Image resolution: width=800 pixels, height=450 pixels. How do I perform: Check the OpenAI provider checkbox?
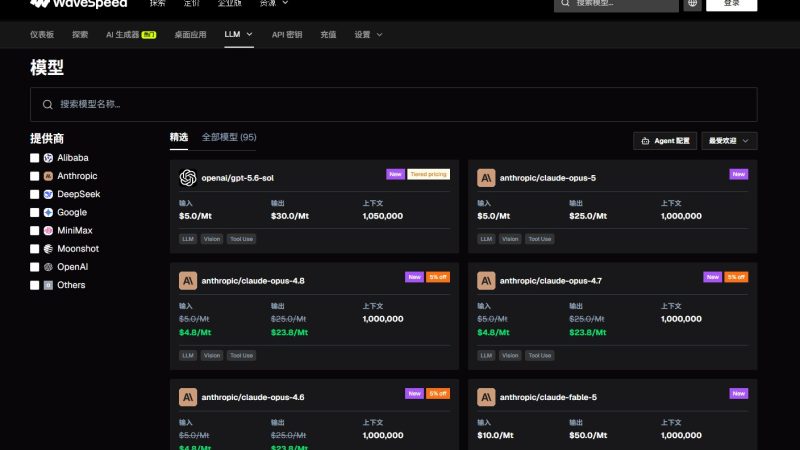click(34, 267)
